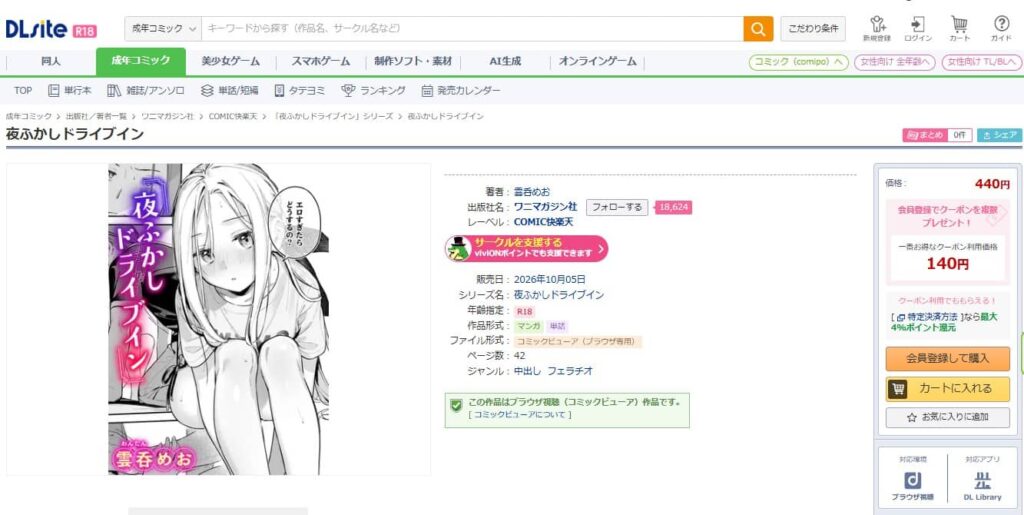Click the 単話 format tag
The height and width of the screenshot is (515, 1024).
point(557,326)
